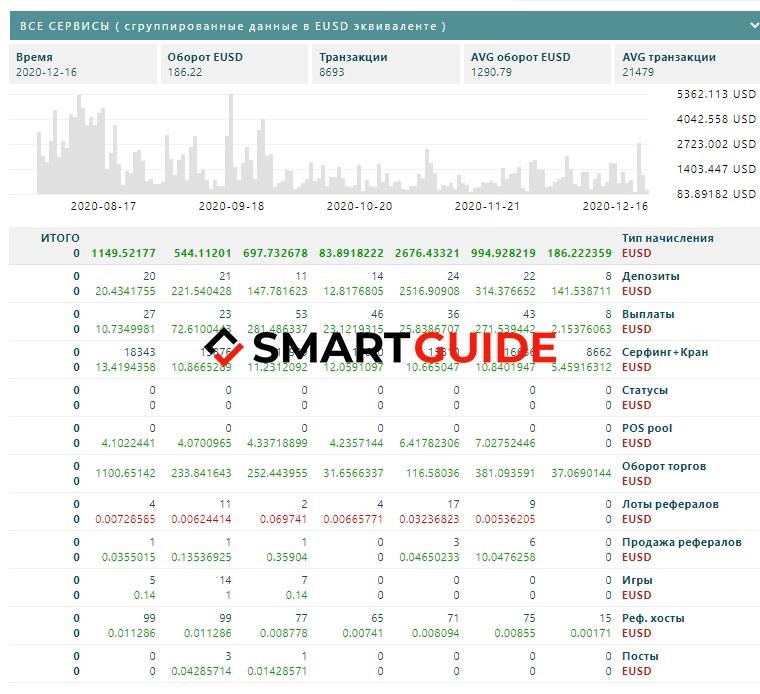Open the POS pool row label
This screenshot has height=694, width=760.
coord(647,428)
